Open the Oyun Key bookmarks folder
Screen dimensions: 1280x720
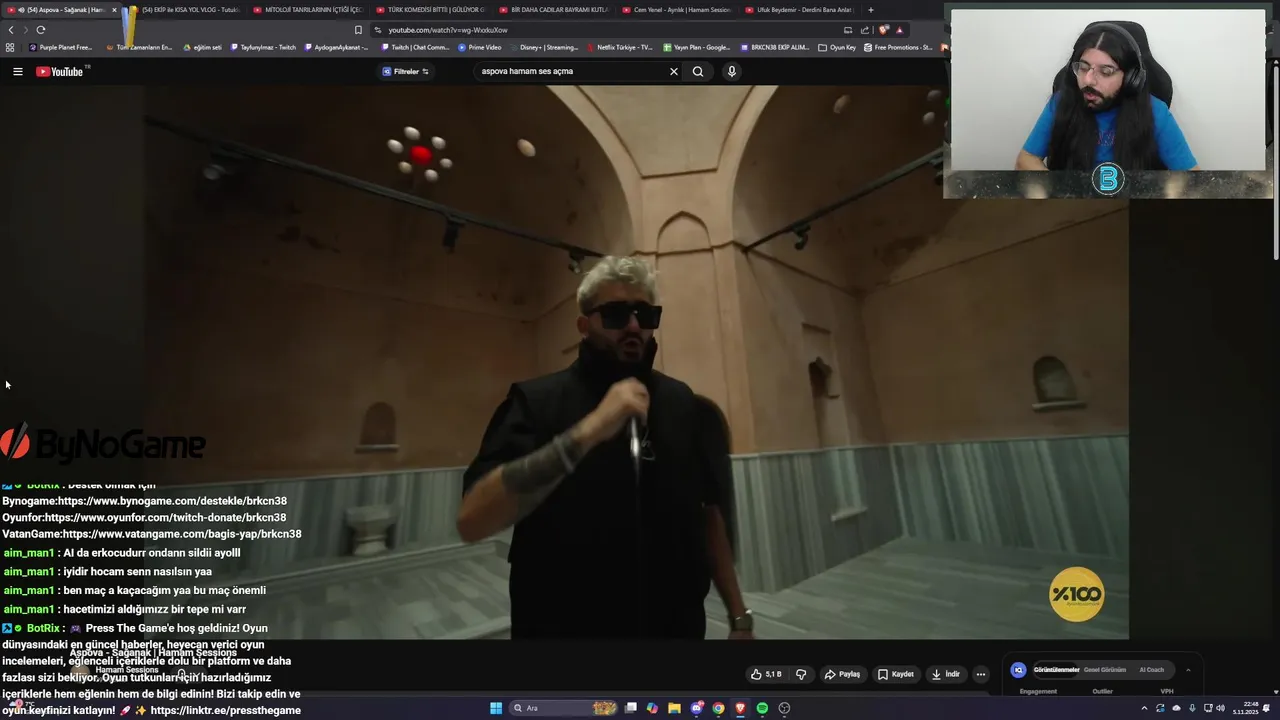837,47
